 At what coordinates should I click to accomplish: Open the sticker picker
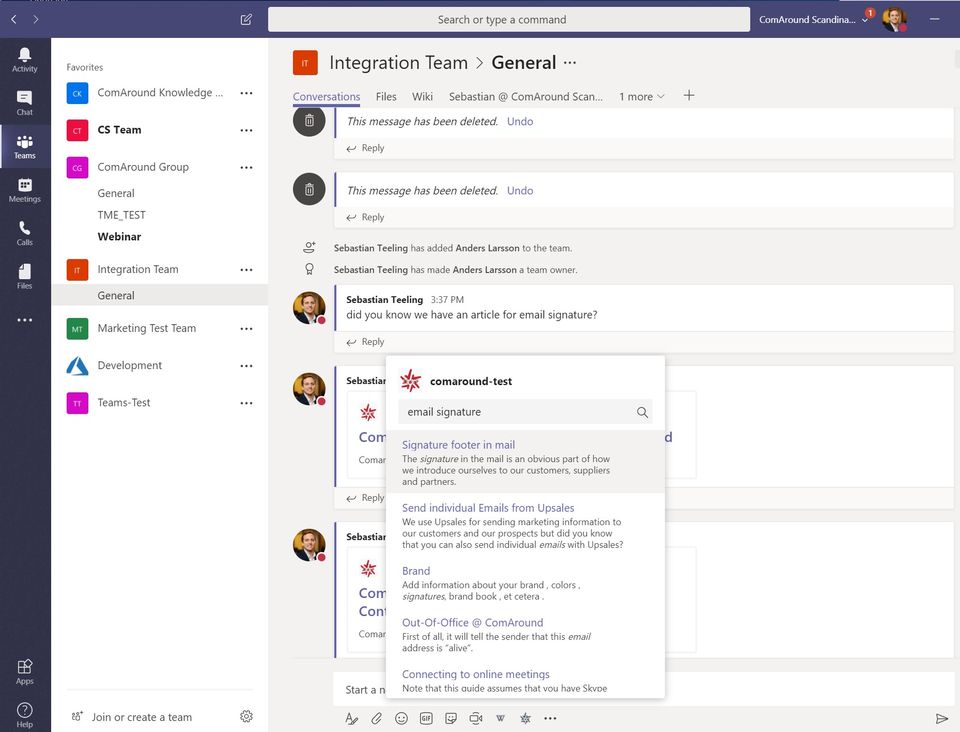pos(451,718)
